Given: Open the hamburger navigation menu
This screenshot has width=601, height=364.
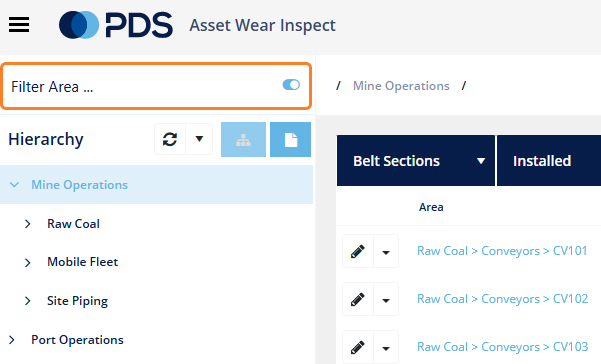Looking at the screenshot, I should click(19, 25).
